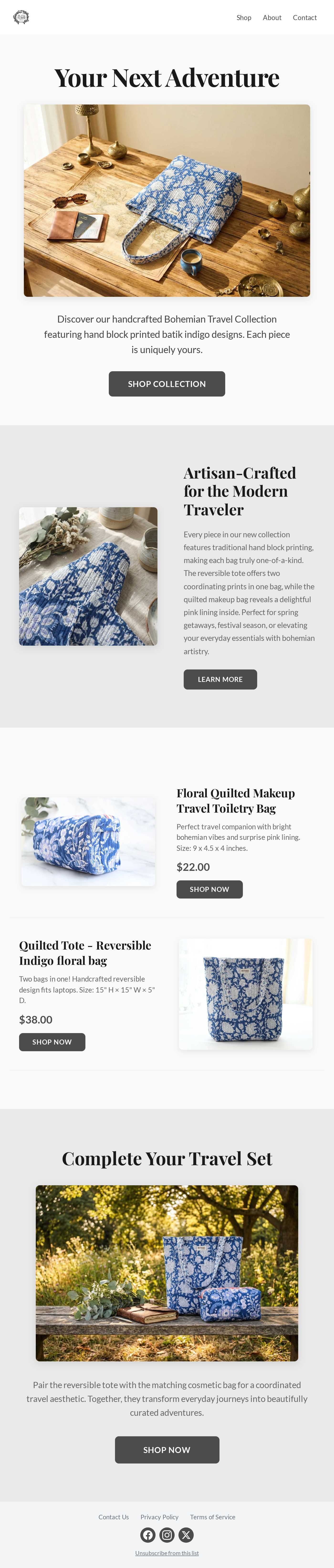This screenshot has width=334, height=1568.
Task: Open the reversible indigo tote product image
Action: [x=246, y=994]
